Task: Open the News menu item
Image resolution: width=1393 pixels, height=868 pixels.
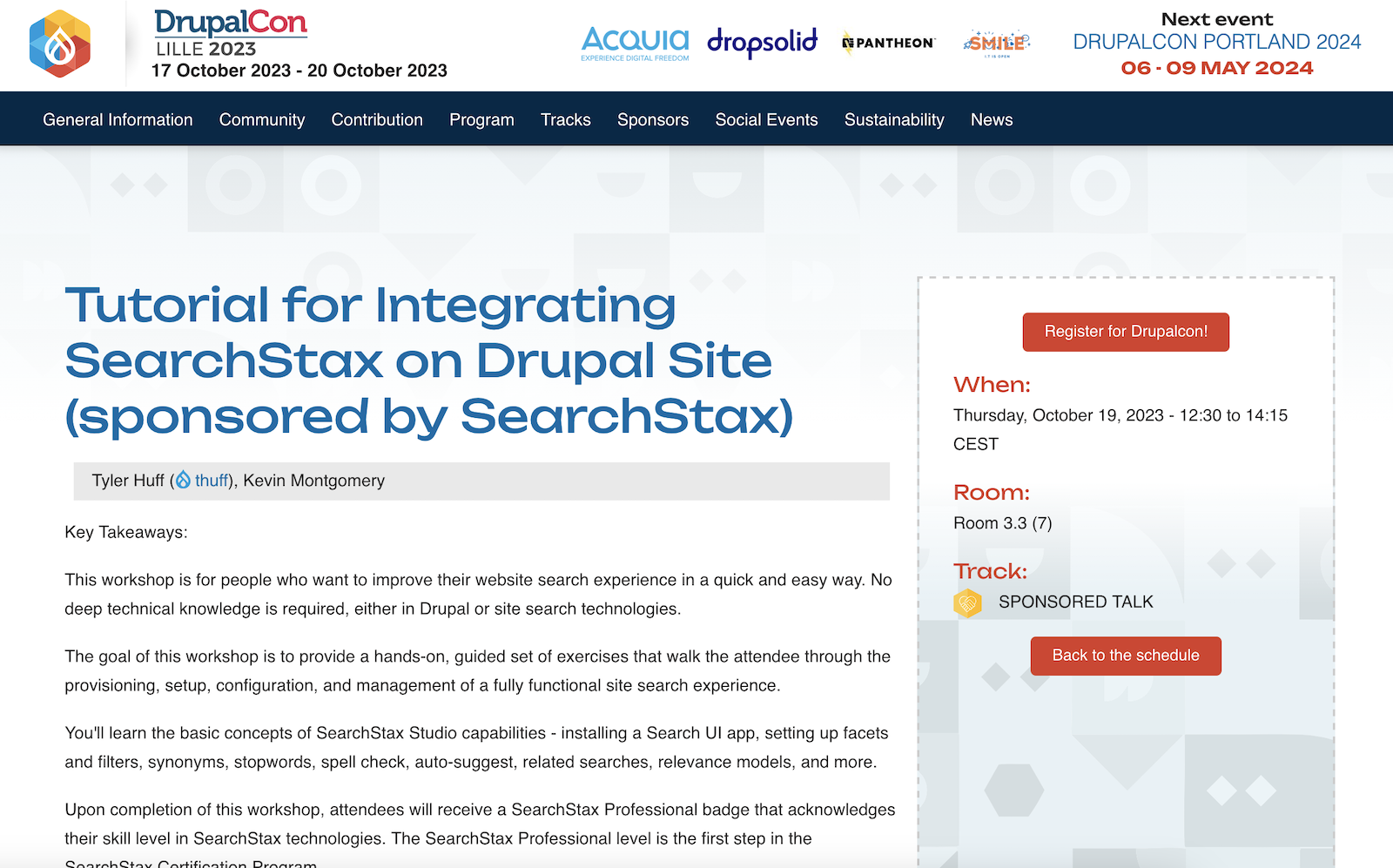Action: (992, 120)
